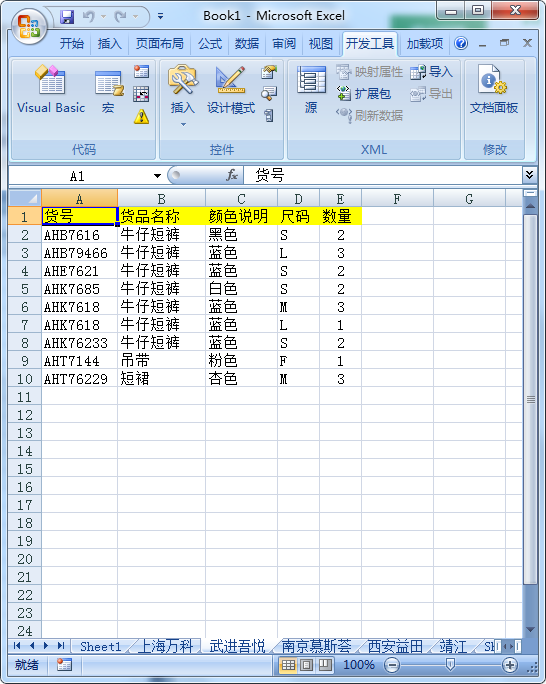Expand the Insert controls (插入) dropdown

click(183, 96)
